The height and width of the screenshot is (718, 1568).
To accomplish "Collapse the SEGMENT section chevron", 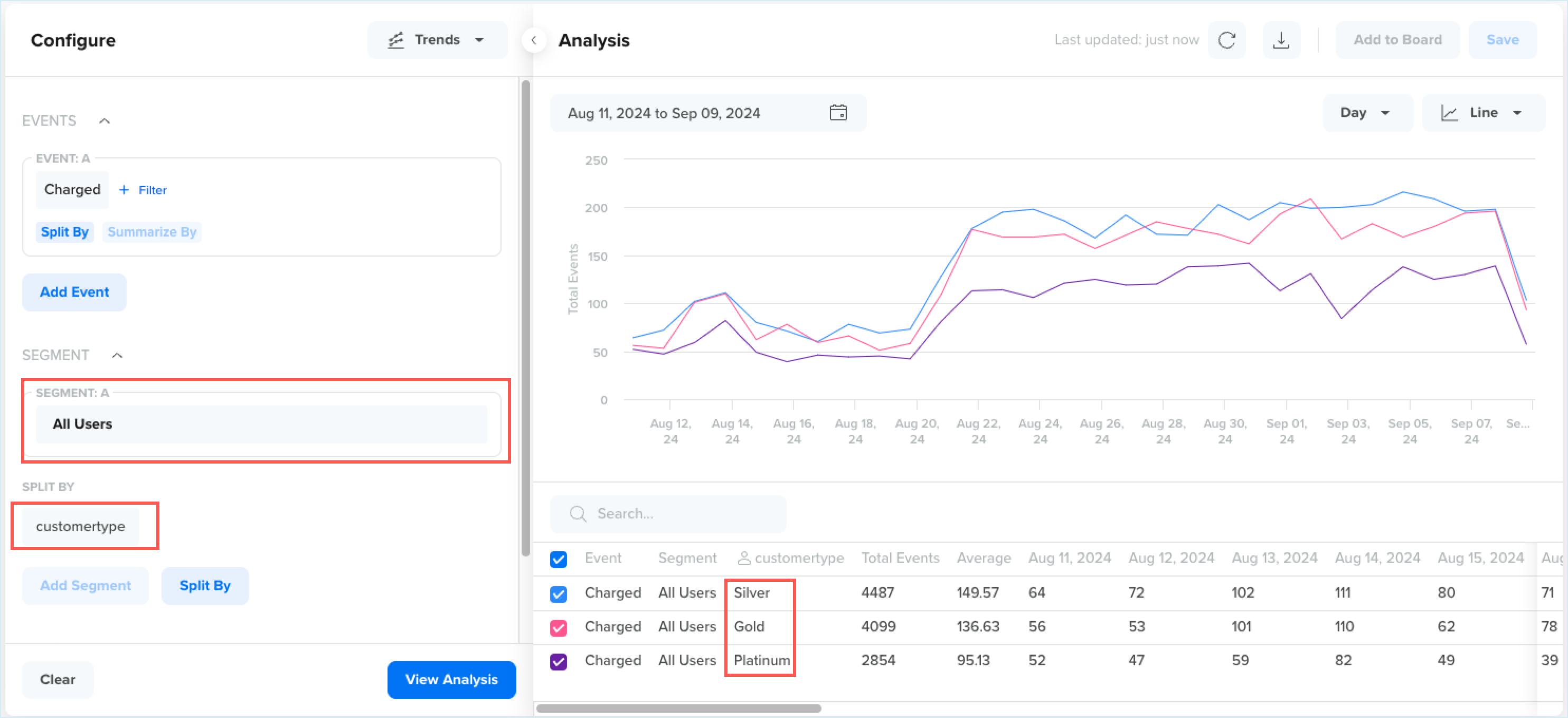I will (118, 355).
